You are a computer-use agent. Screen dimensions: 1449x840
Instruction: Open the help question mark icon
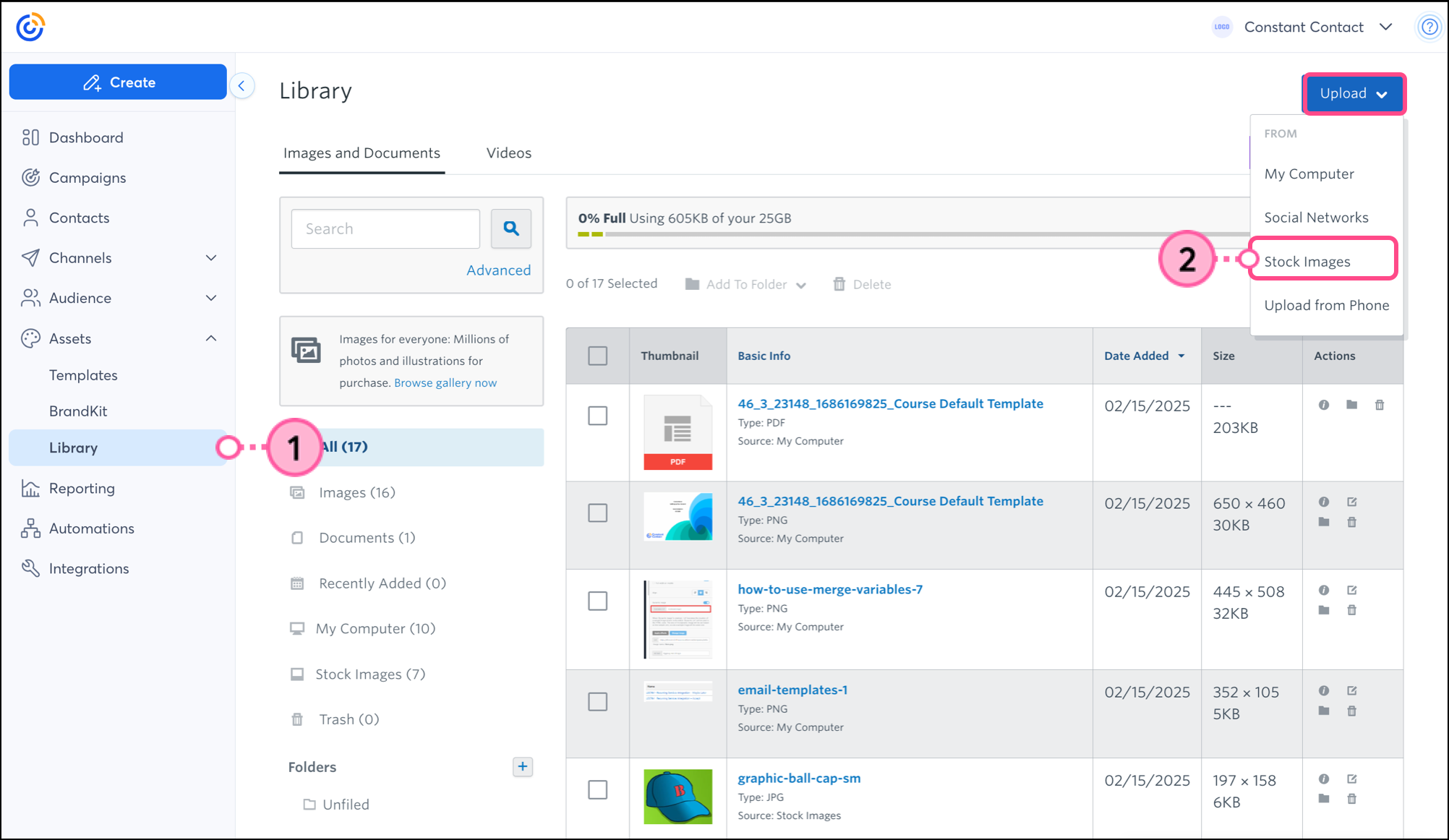pos(1429,27)
